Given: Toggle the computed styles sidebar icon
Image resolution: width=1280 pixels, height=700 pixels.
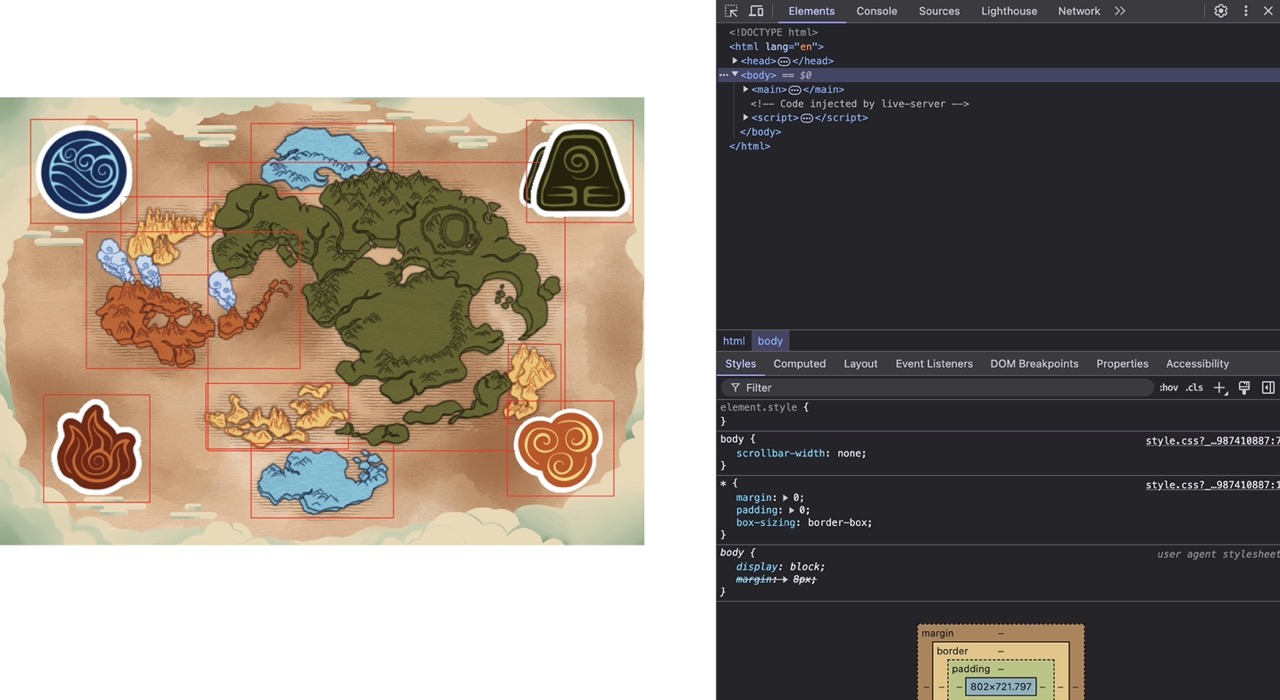Looking at the screenshot, I should click(1268, 388).
